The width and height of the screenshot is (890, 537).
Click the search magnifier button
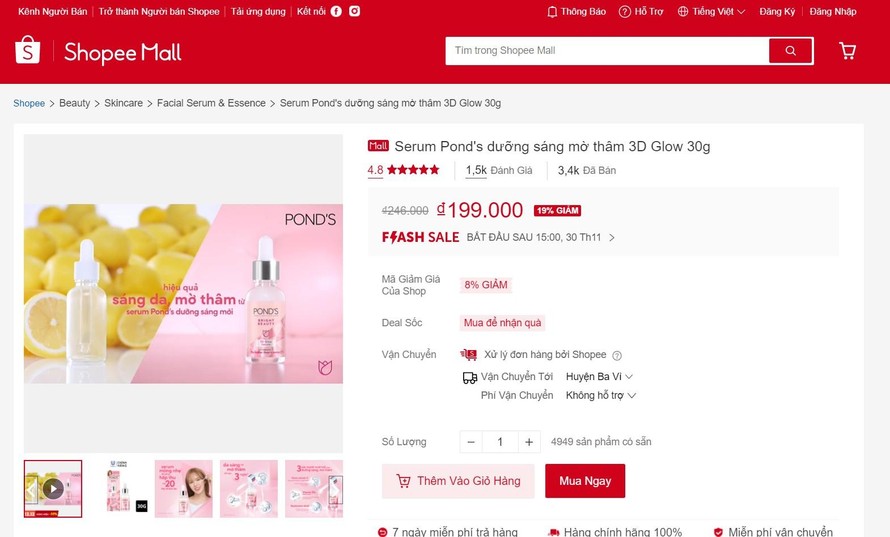pos(790,51)
